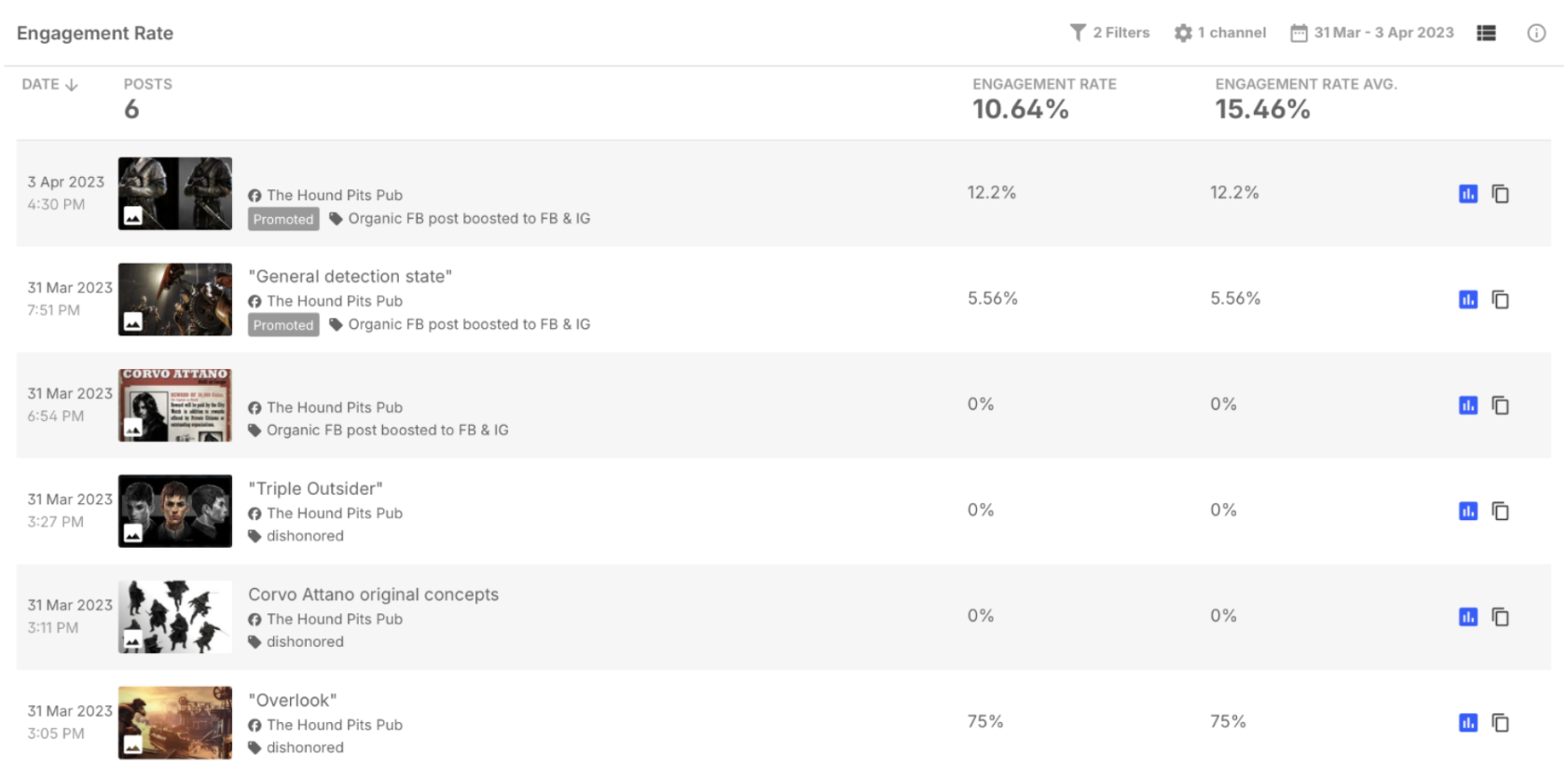The height and width of the screenshot is (766, 1568).
Task: Click the info circle icon in header
Action: click(x=1536, y=33)
